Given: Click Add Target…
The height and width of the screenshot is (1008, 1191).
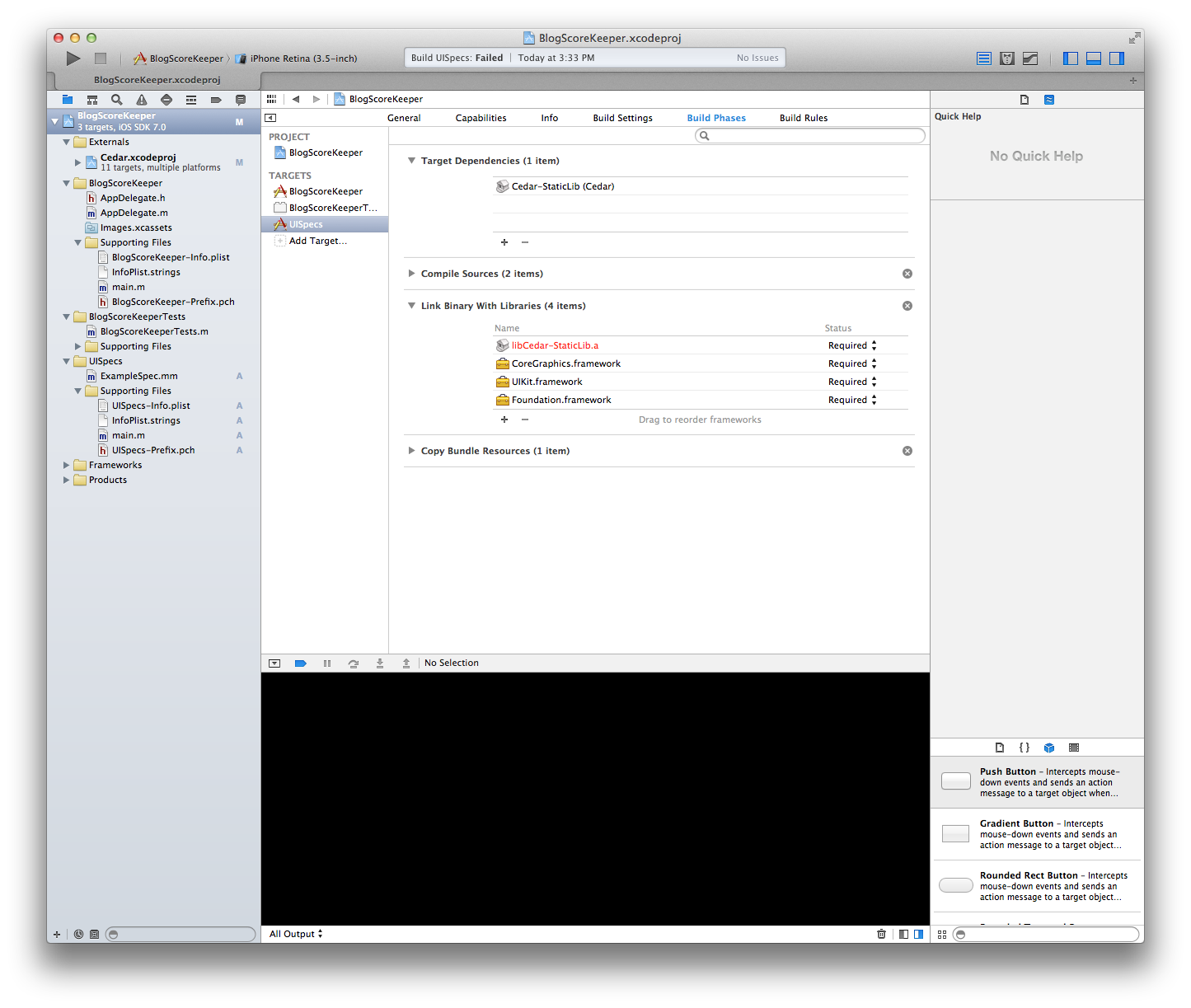Looking at the screenshot, I should (317, 241).
